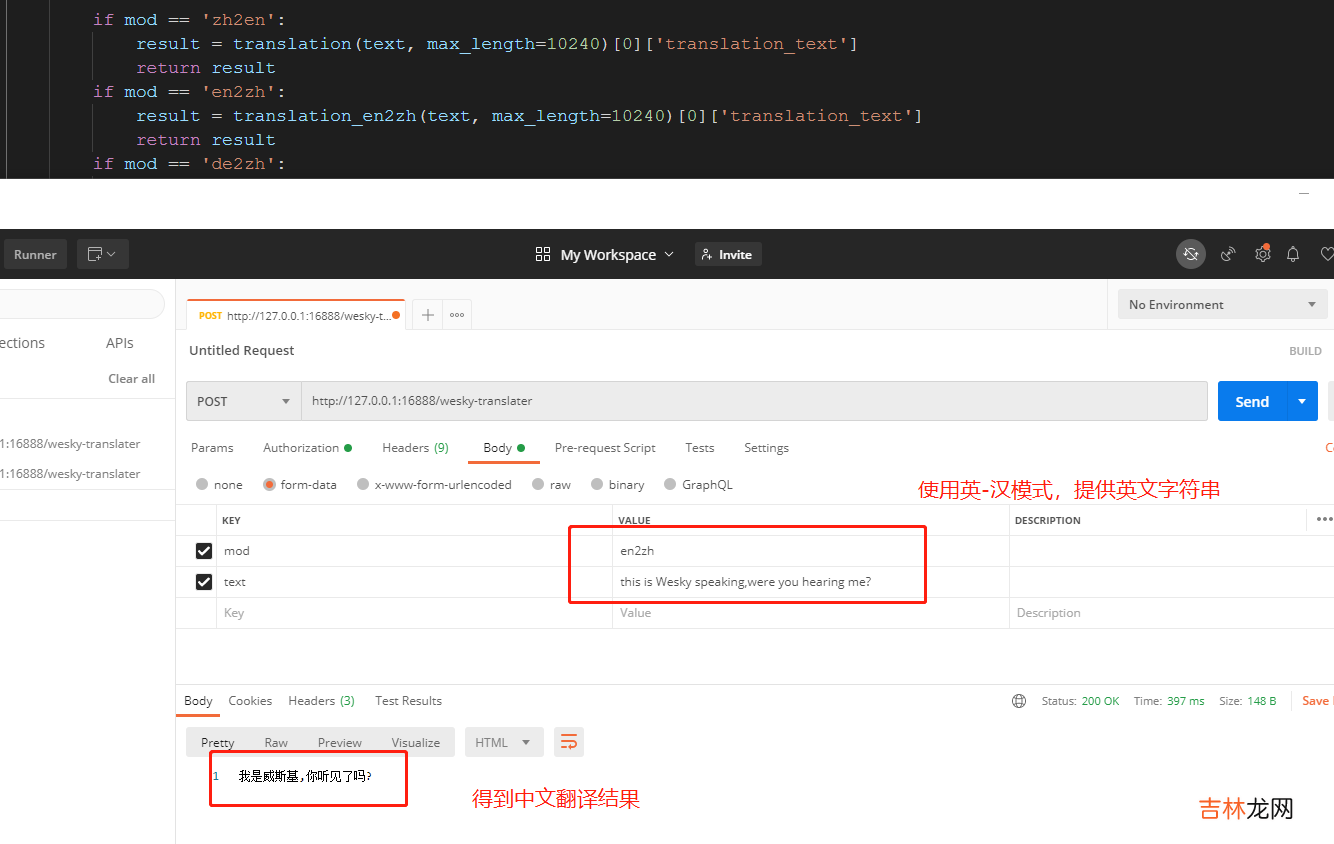Expand the My Workspace switcher
1334x844 pixels.
[606, 255]
